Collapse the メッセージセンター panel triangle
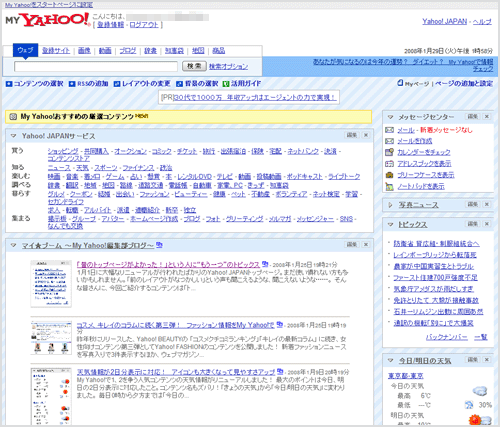Image resolution: width=500 pixels, height=427 pixels. 390,117
